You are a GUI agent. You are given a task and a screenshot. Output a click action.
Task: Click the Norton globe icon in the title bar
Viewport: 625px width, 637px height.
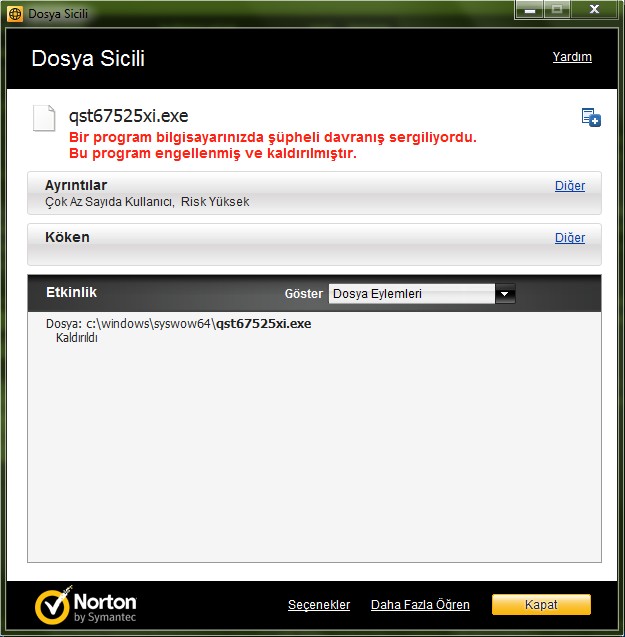point(15,14)
